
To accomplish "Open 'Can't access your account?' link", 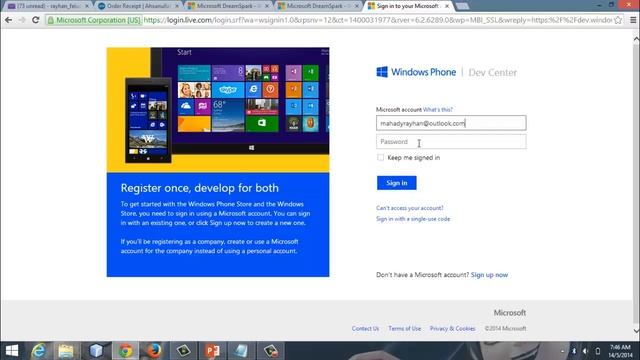I will [x=409, y=208].
